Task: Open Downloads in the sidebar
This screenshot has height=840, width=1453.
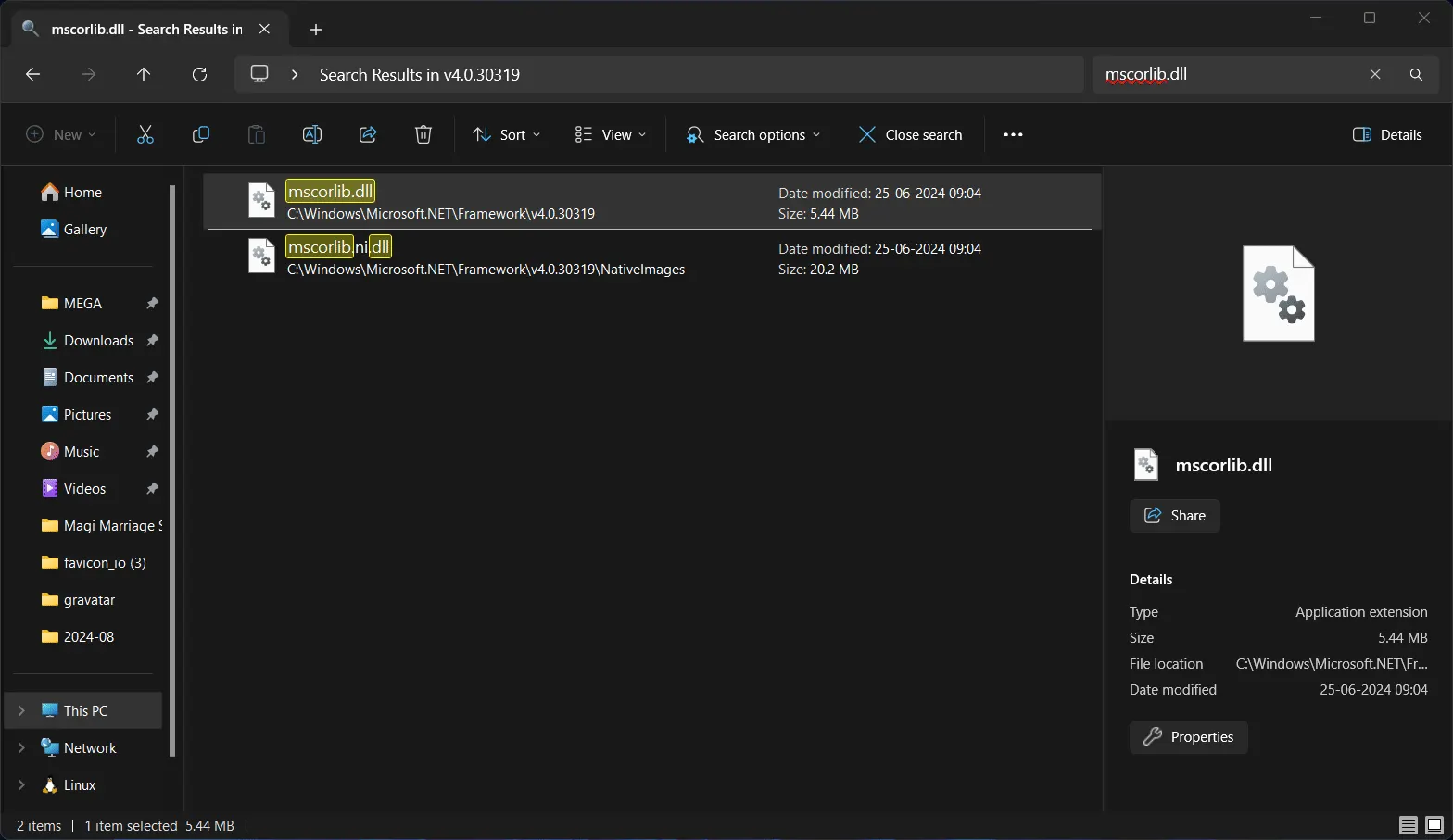Action: point(98,340)
